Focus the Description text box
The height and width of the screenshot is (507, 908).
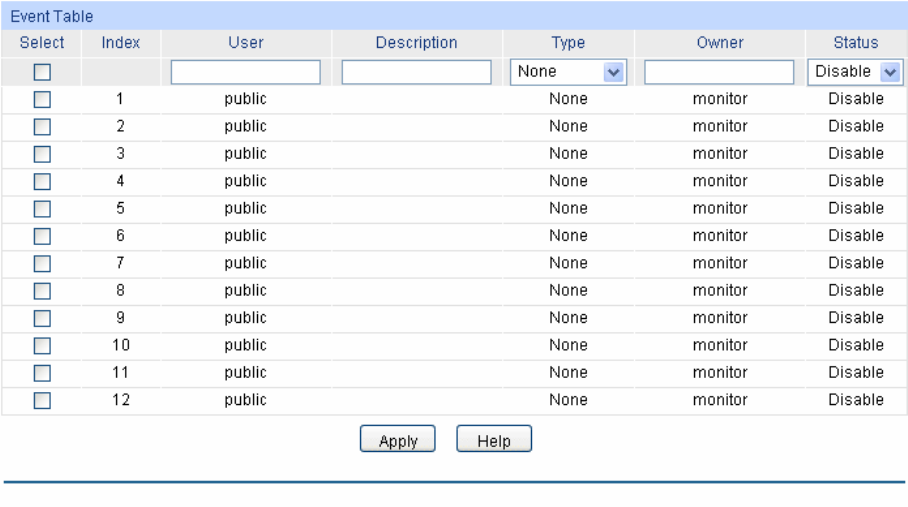click(416, 72)
